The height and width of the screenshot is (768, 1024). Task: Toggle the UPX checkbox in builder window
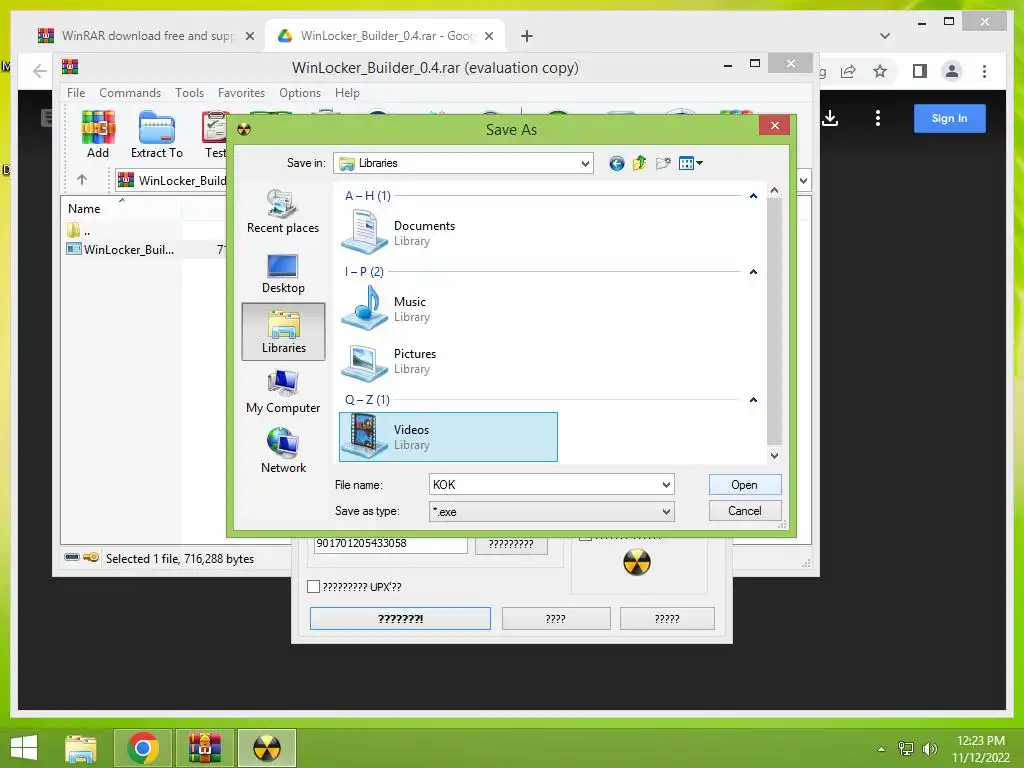coord(313,586)
